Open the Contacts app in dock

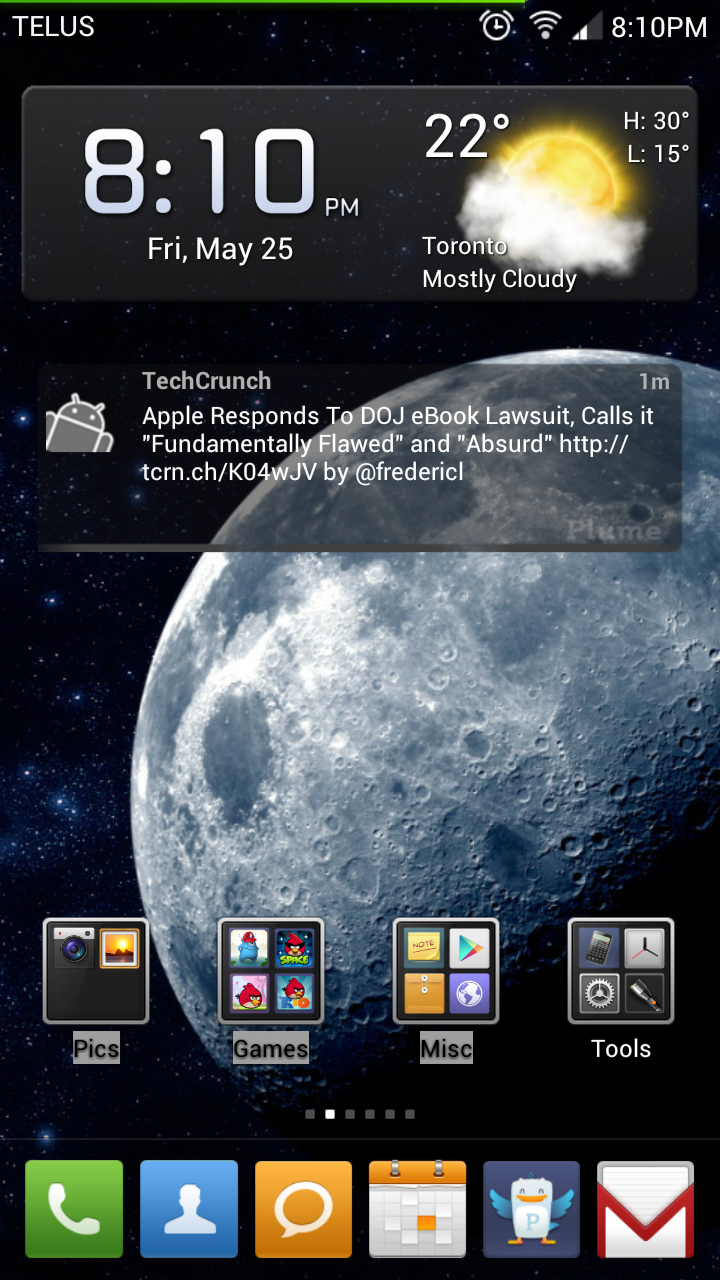coord(189,1208)
